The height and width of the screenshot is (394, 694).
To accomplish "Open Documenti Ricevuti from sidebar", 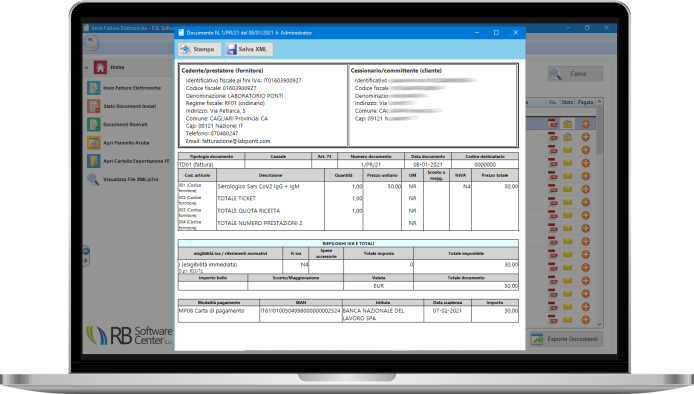I will pos(93,124).
